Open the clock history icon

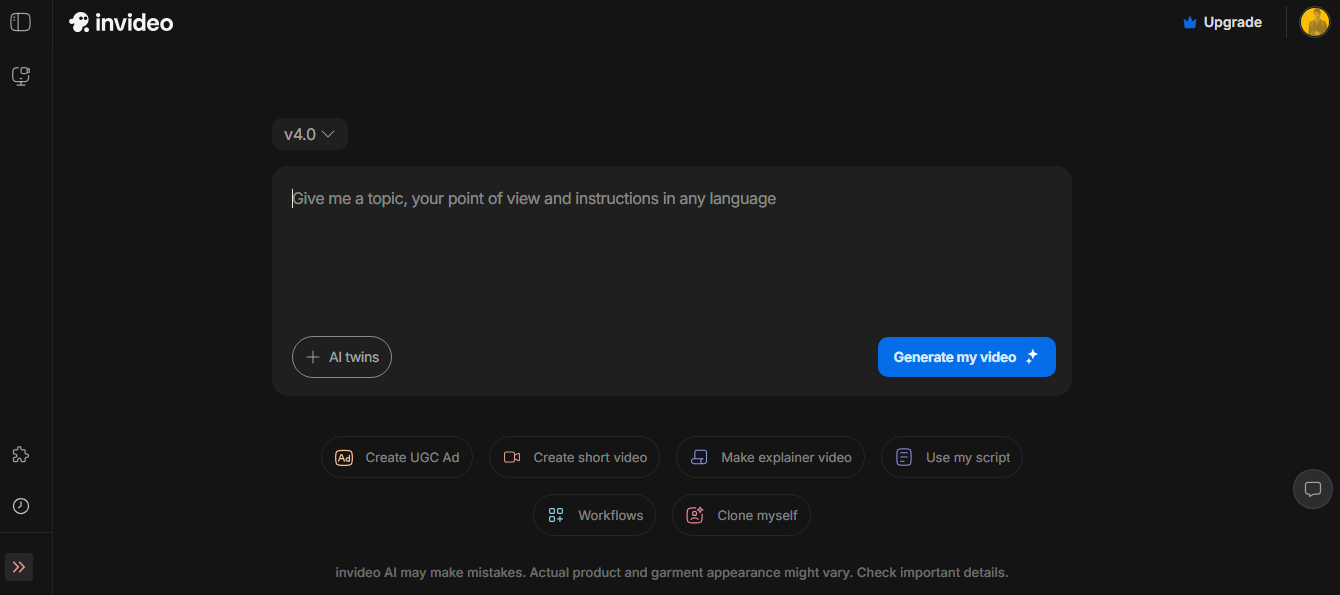(x=20, y=506)
